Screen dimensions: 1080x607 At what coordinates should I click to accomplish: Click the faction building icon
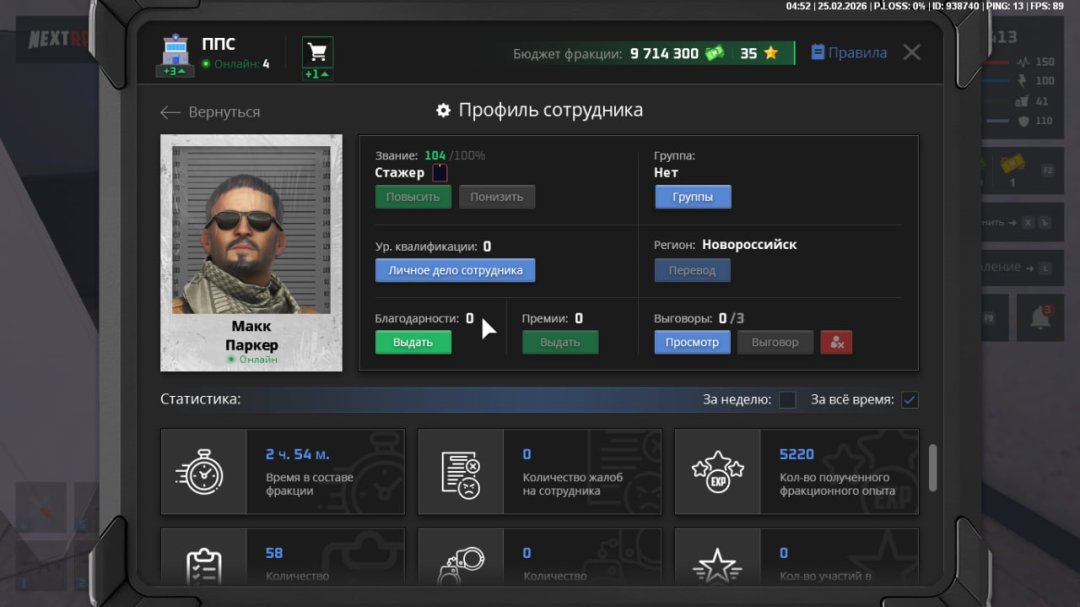click(x=175, y=51)
